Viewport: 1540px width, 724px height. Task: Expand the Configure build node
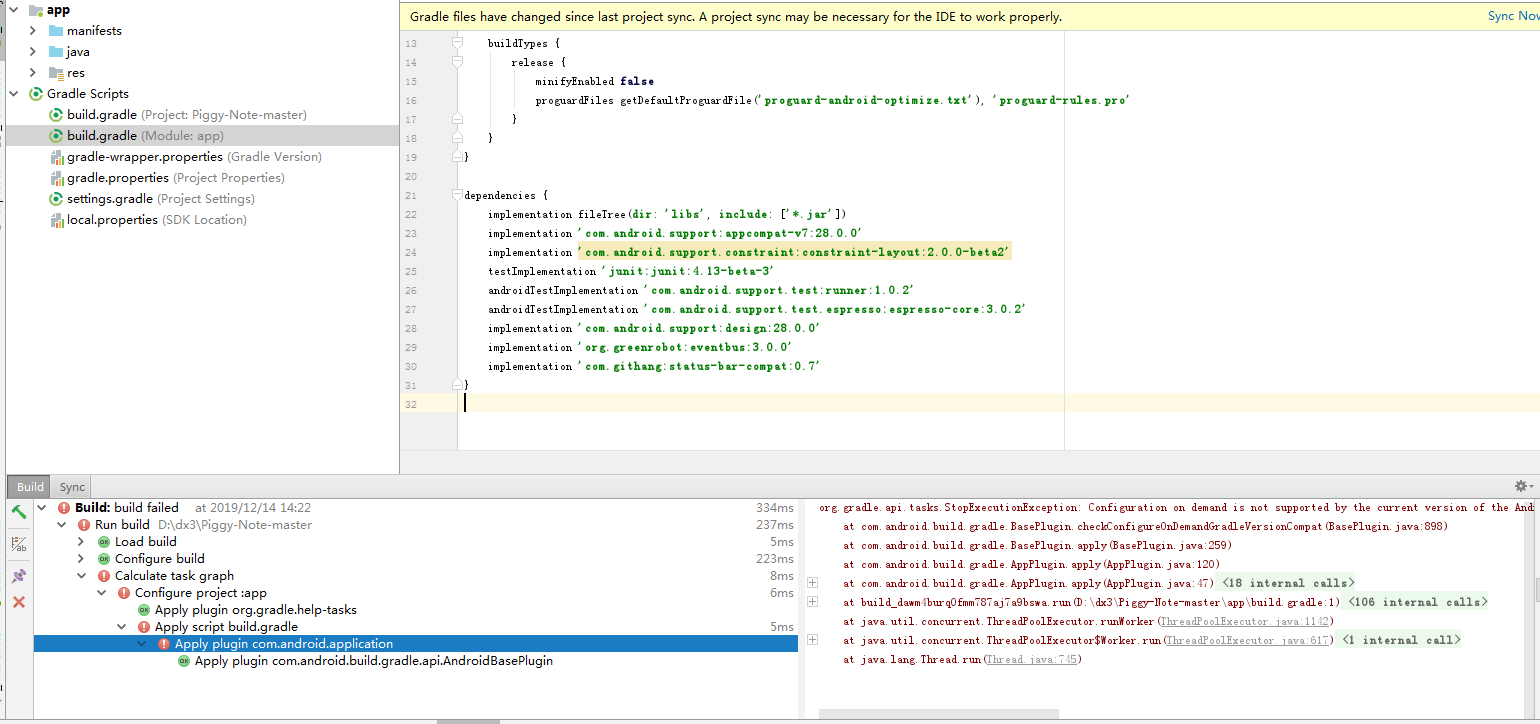pyautogui.click(x=82, y=559)
